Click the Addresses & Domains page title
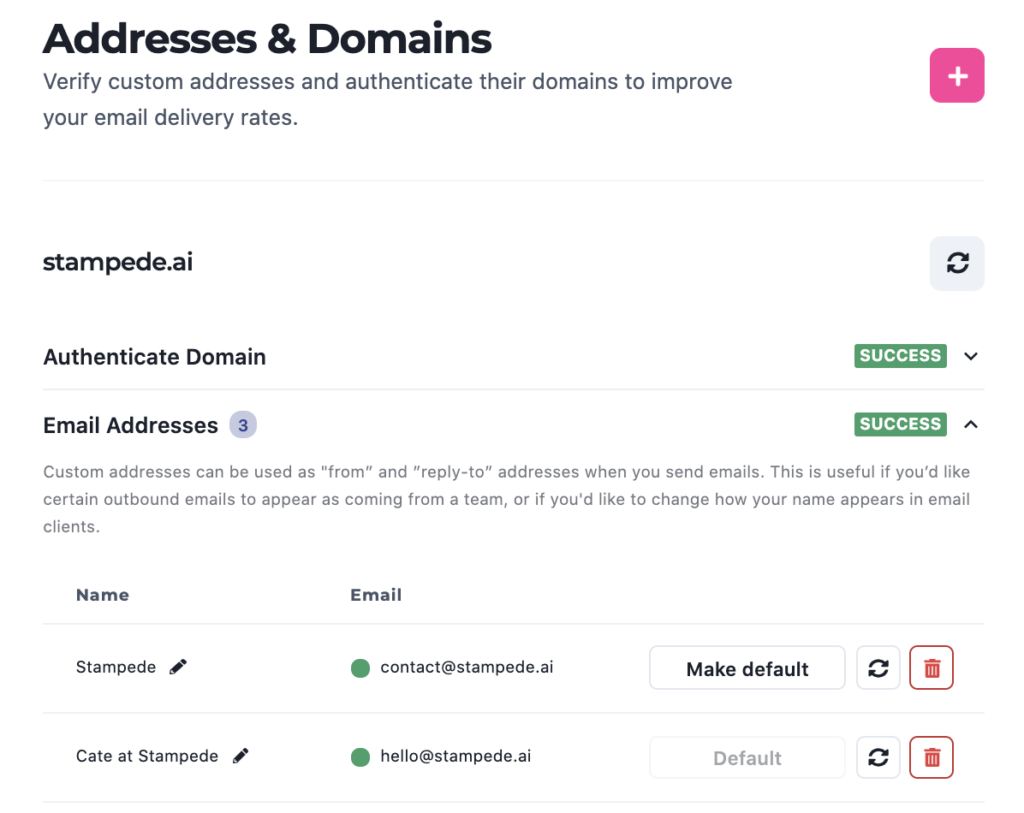This screenshot has height=813, width=1024. (x=267, y=39)
